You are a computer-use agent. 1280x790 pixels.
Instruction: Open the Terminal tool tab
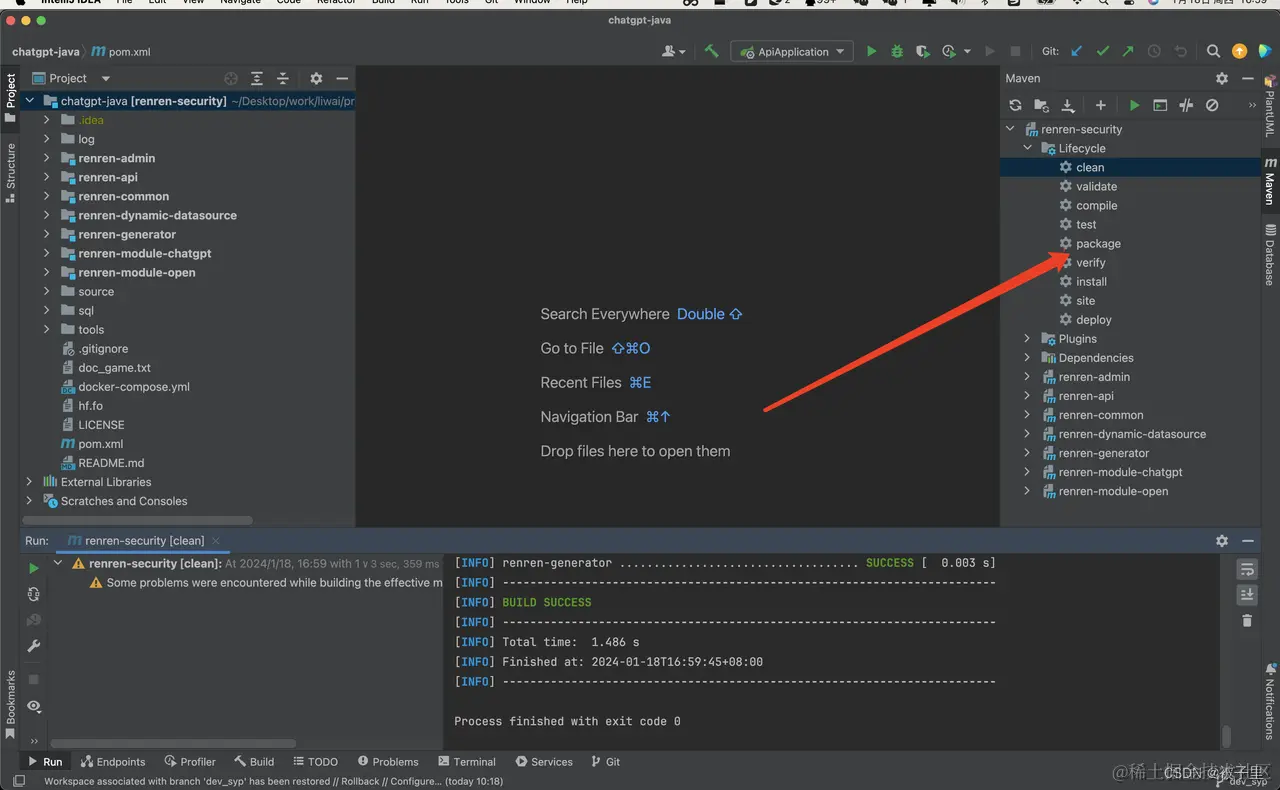[466, 762]
